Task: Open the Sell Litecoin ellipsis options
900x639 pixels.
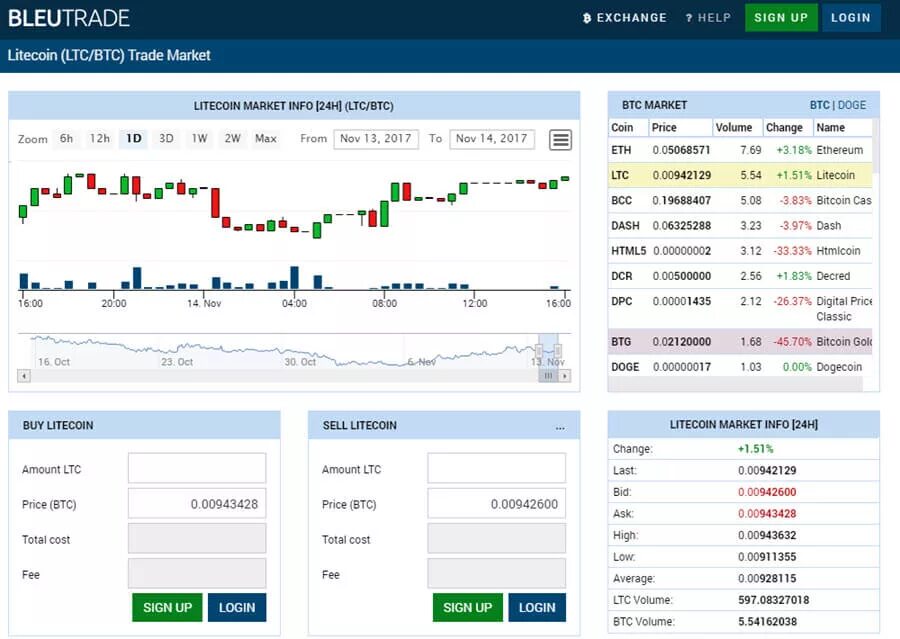Action: (x=560, y=427)
